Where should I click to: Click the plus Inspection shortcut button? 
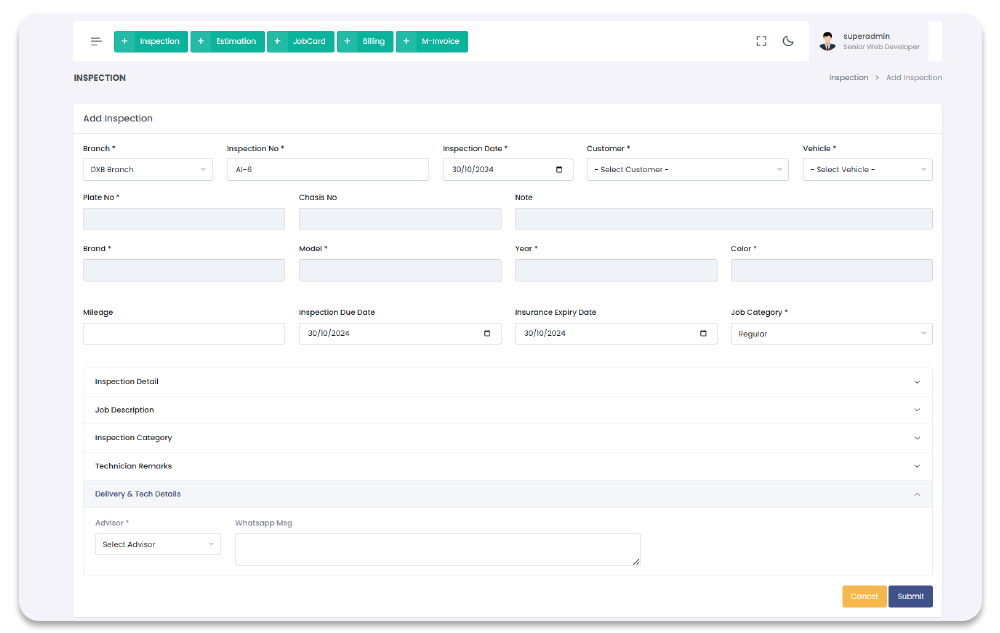click(x=151, y=41)
